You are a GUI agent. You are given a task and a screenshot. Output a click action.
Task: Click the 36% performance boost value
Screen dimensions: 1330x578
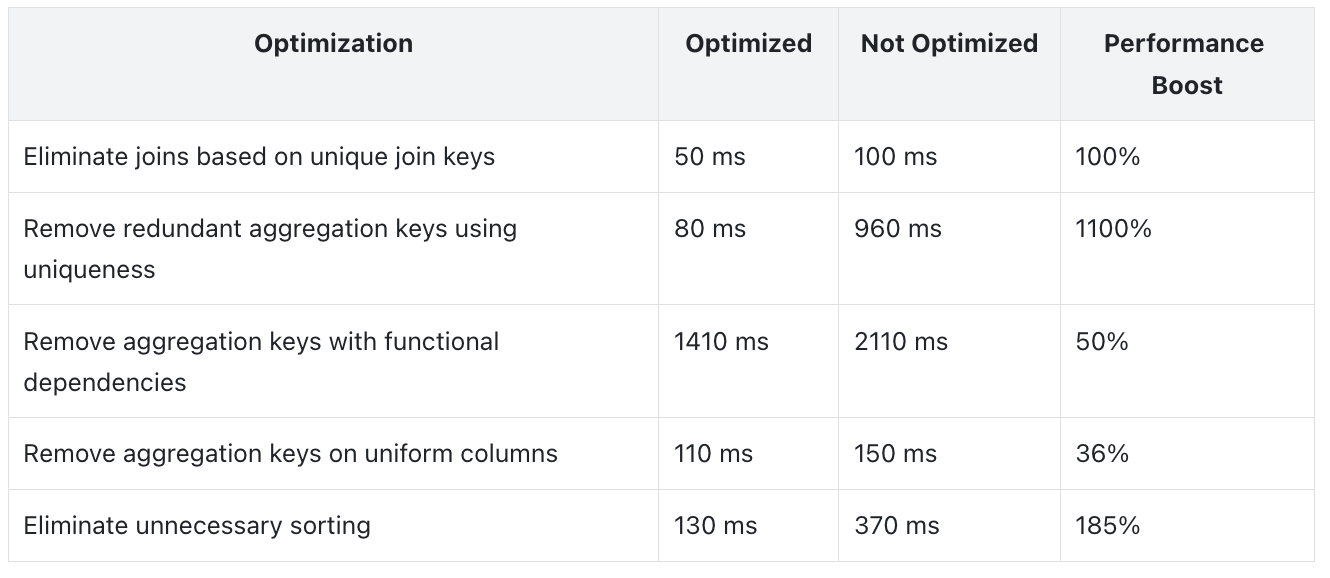1102,454
